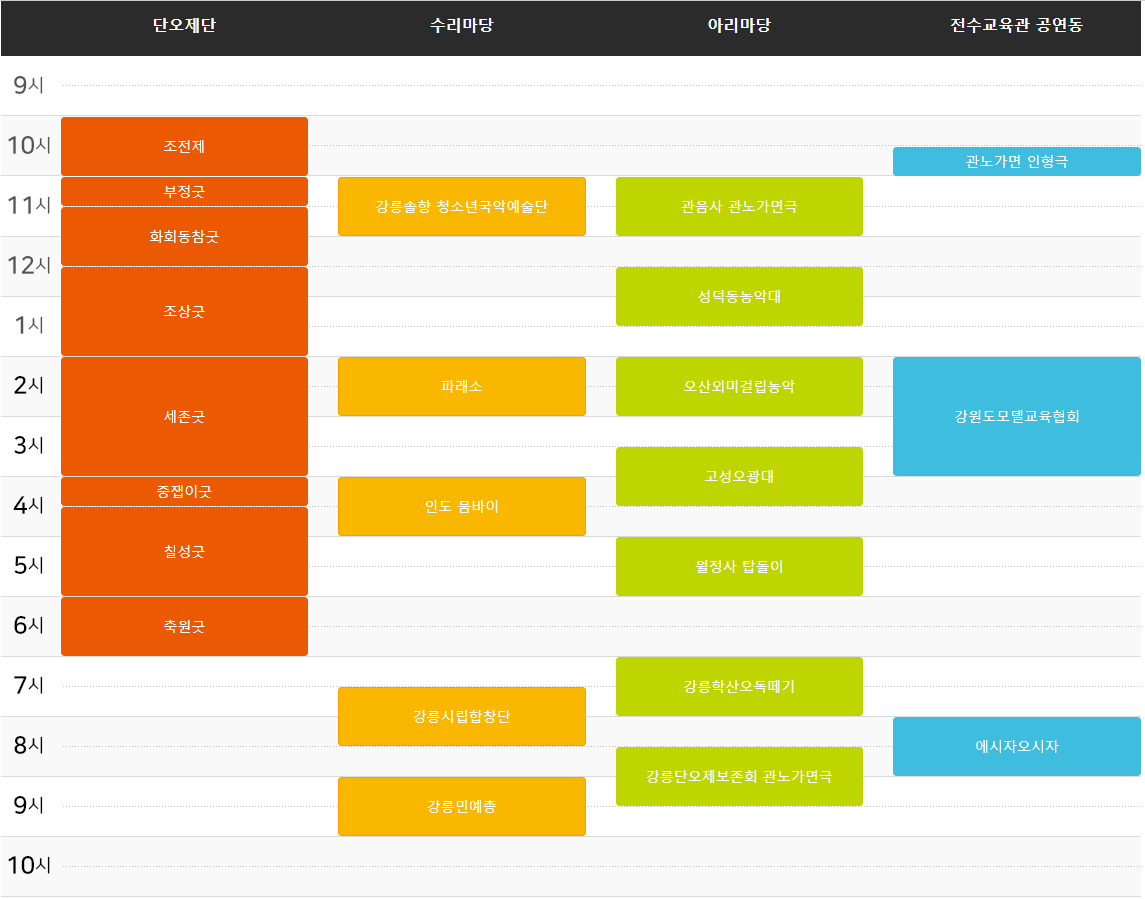
Task: Click the 1시 time label
Action: (28, 325)
